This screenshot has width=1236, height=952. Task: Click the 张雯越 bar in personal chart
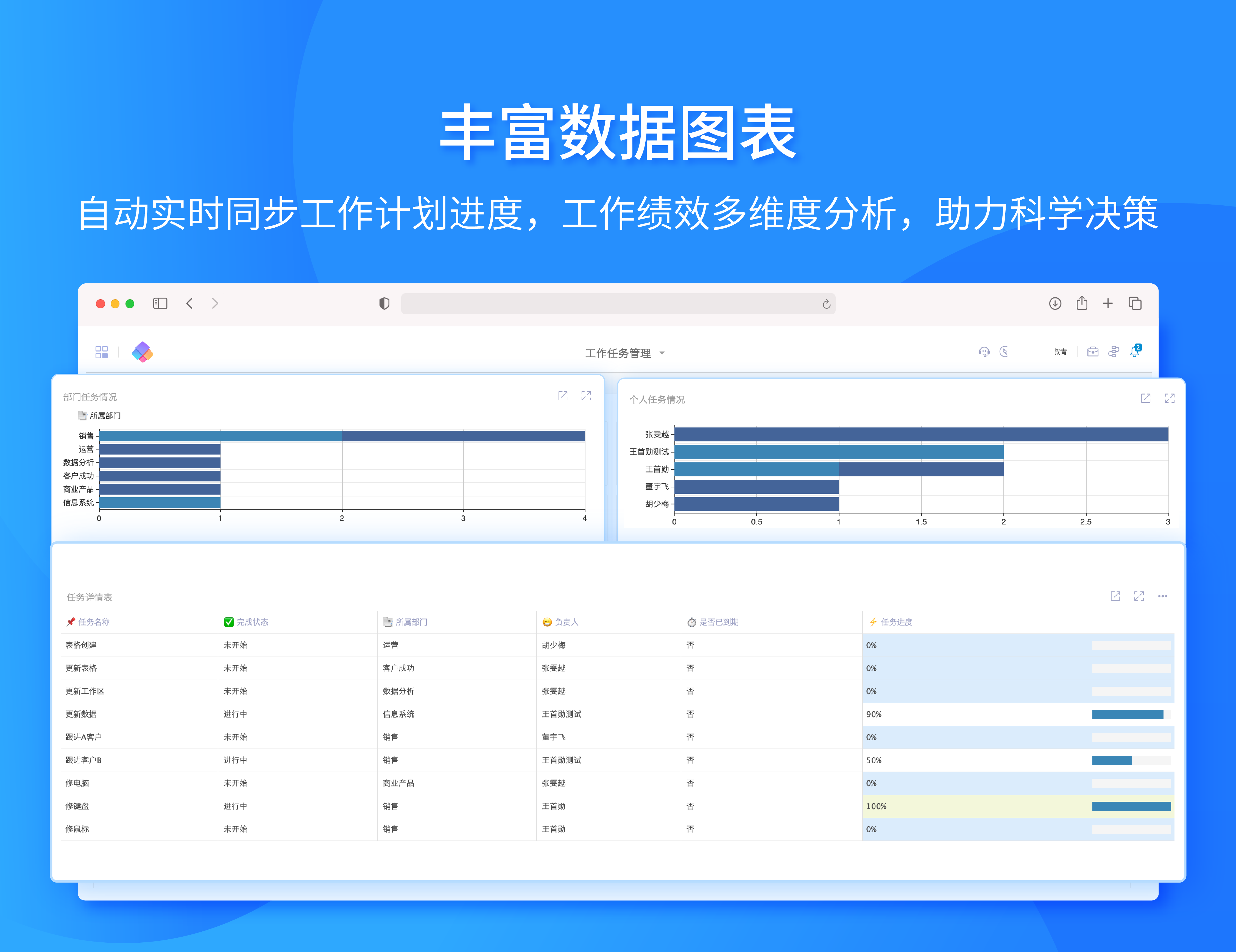coord(921,434)
